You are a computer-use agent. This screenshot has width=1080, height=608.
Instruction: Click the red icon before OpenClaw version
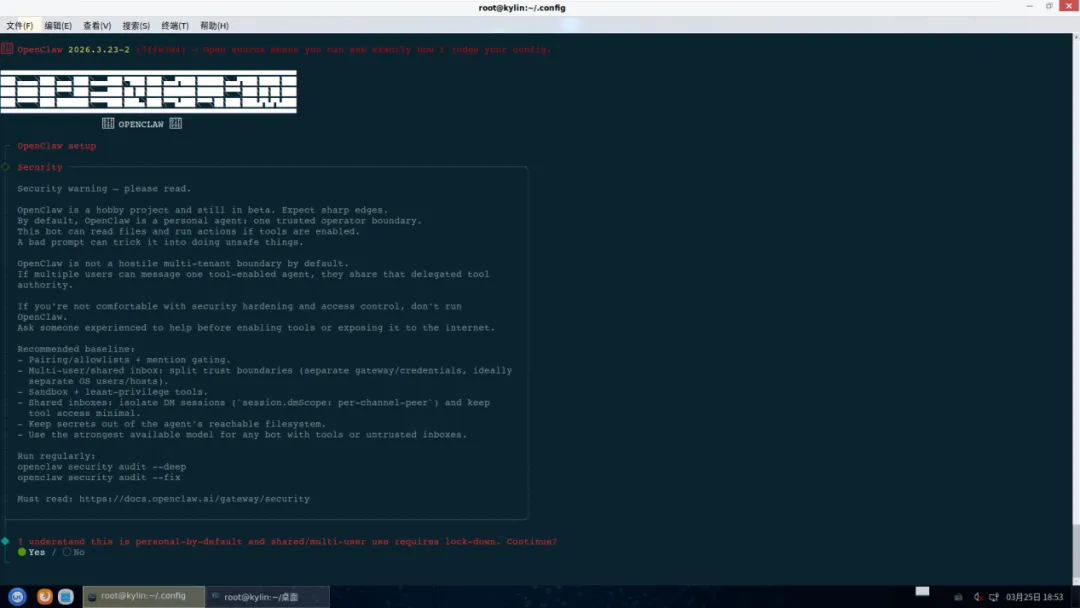[7, 49]
